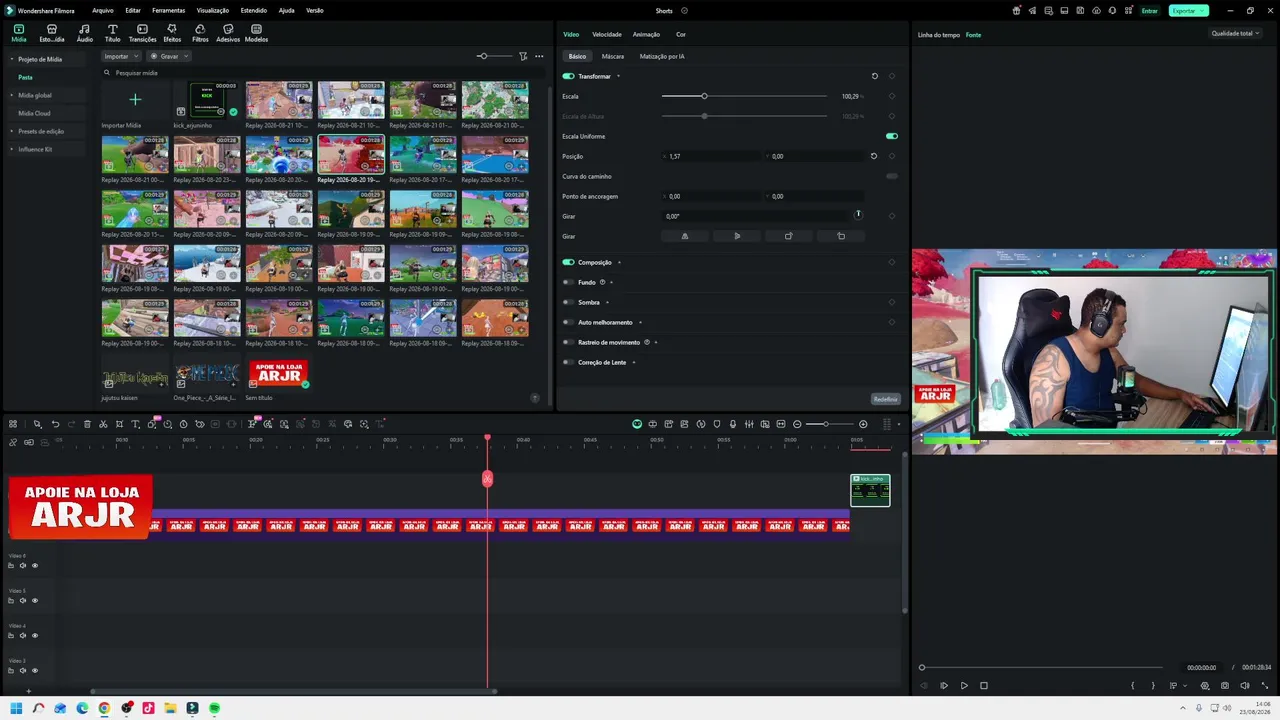Mute the Vídeo 5 track
Image resolution: width=1280 pixels, height=720 pixels.
23,601
